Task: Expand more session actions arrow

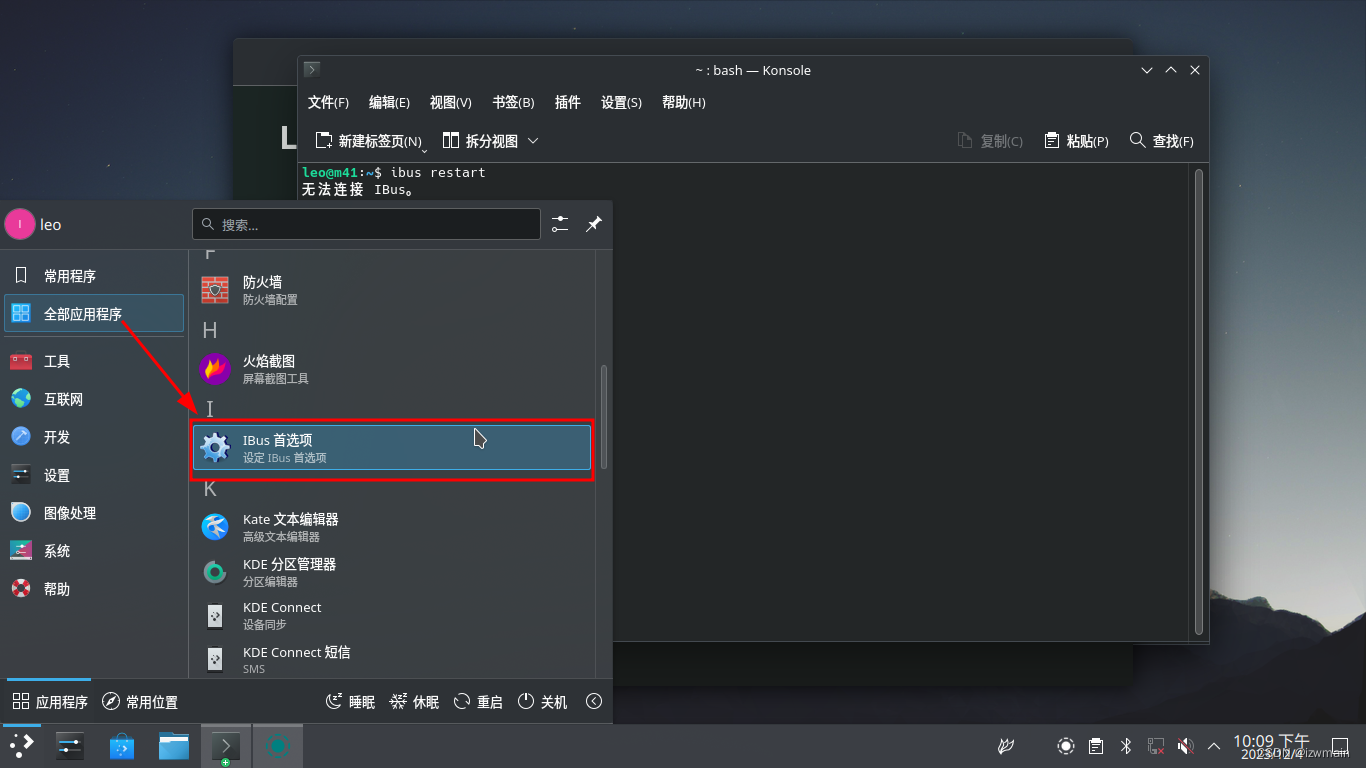Action: [594, 702]
